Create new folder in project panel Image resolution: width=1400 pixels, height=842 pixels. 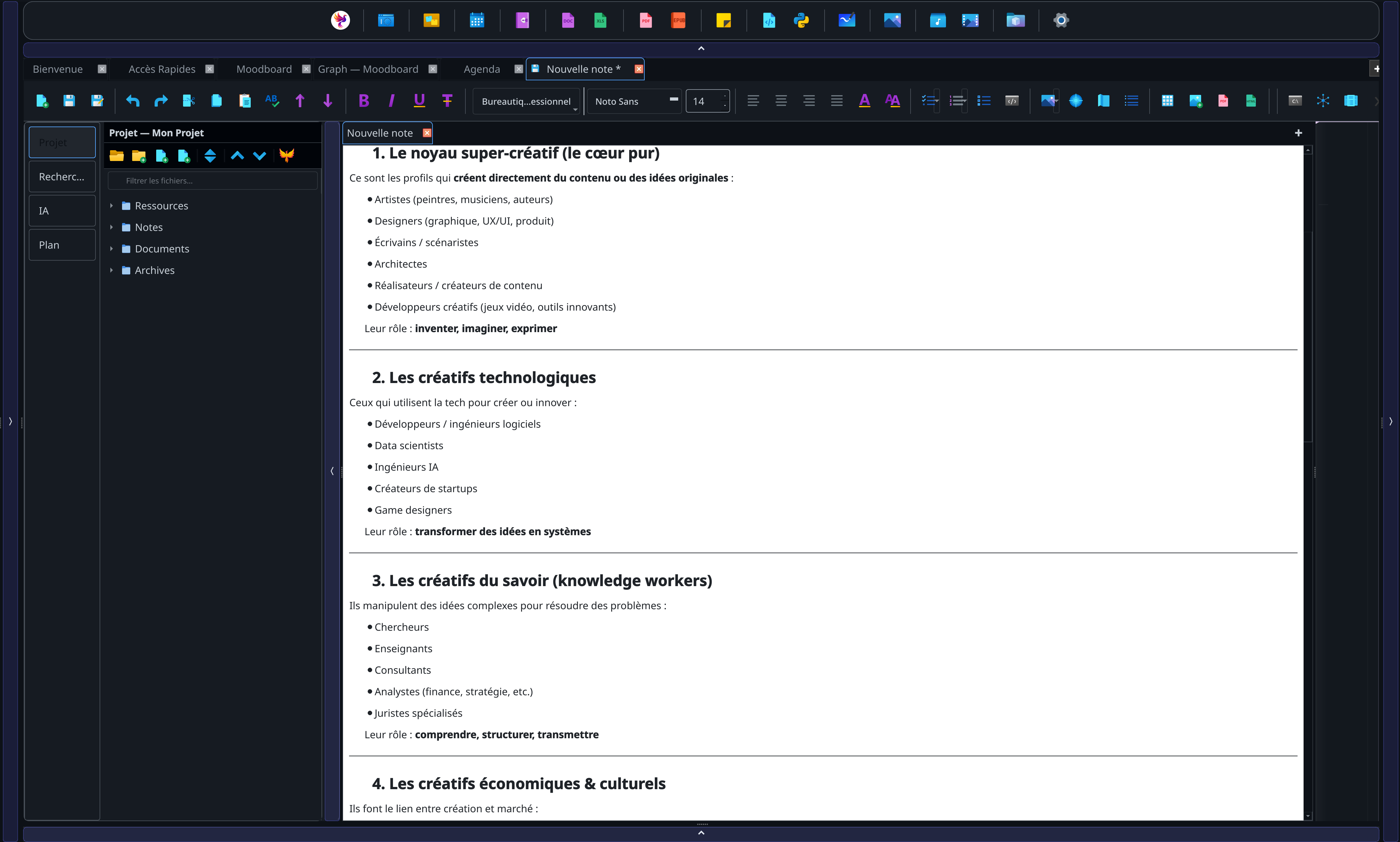pos(139,156)
